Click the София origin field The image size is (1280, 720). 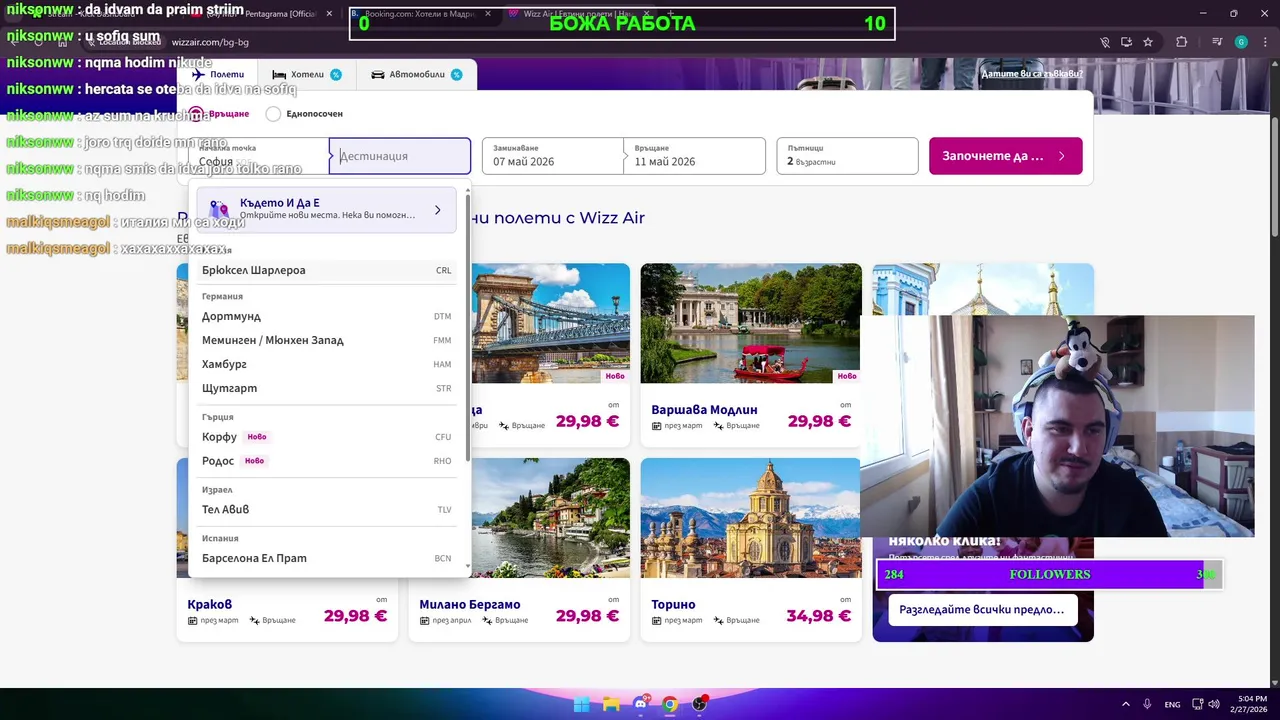point(259,156)
